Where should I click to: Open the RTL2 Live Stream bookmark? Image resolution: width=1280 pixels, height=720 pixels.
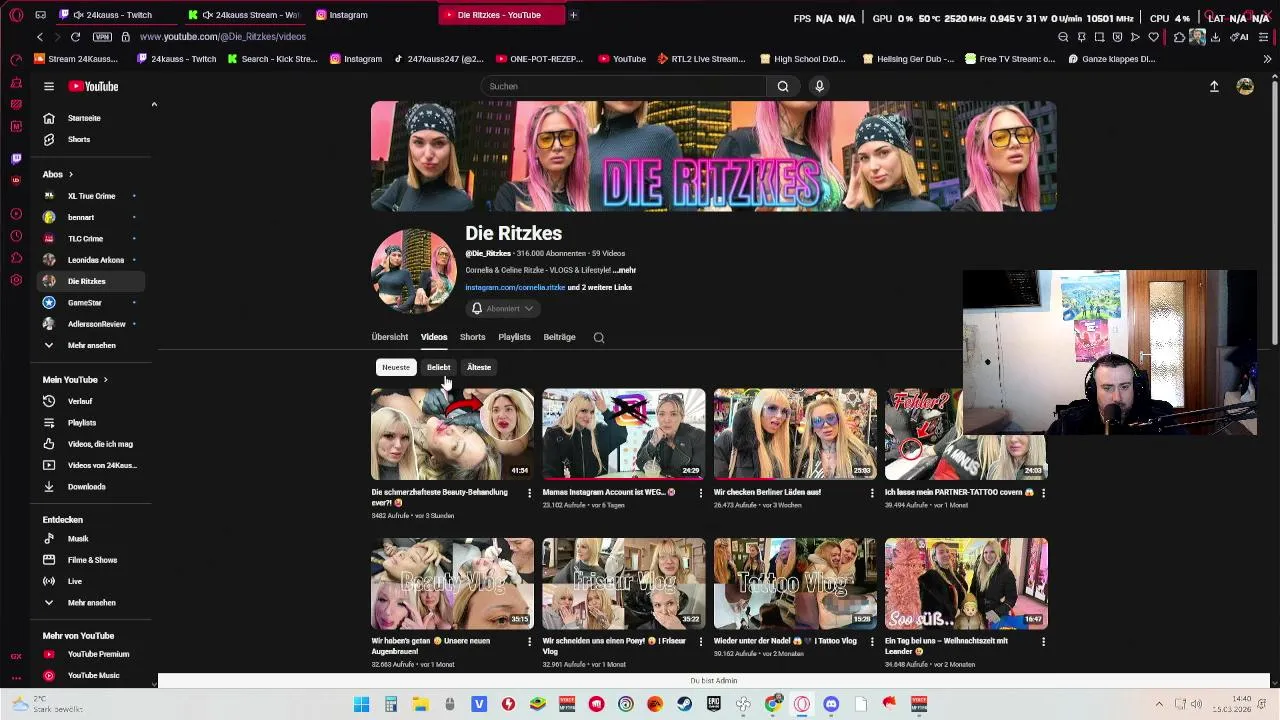click(x=701, y=59)
